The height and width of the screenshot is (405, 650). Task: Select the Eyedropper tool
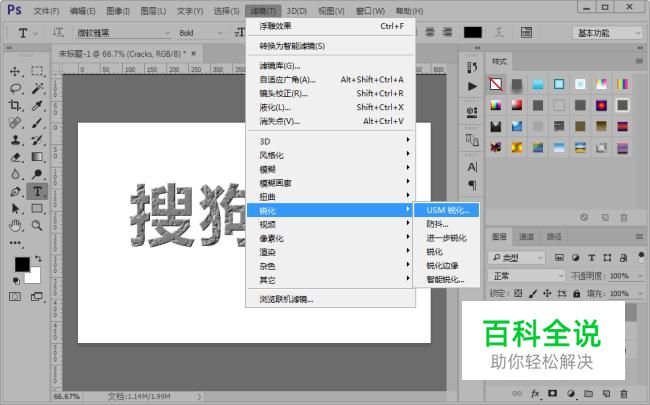click(37, 105)
